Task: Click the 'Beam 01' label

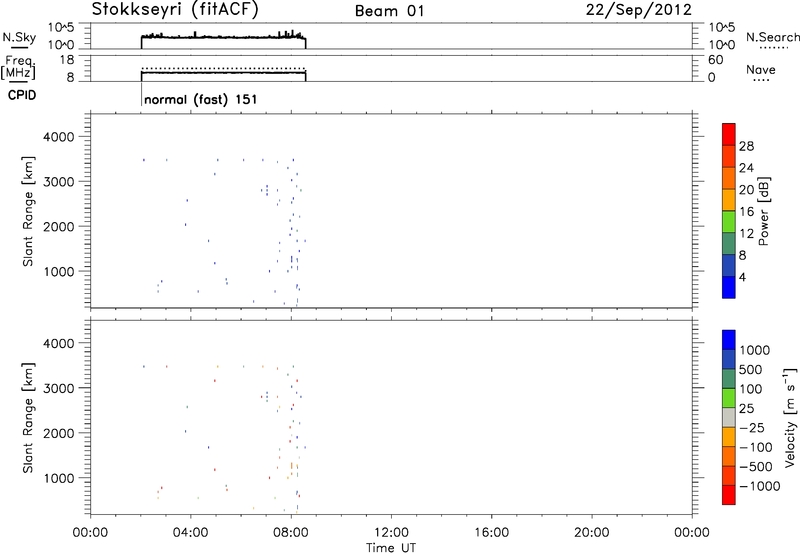Action: point(389,11)
